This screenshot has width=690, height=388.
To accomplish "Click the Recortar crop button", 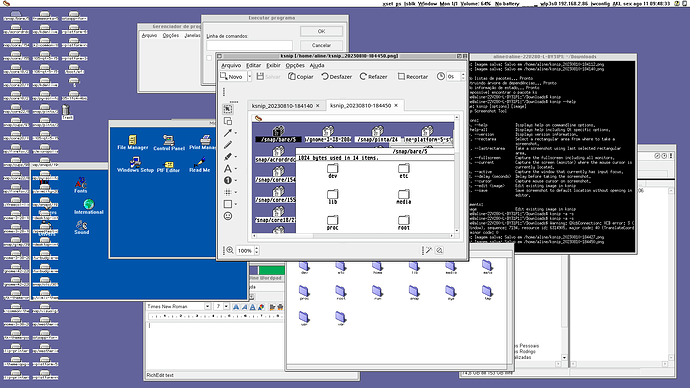I will click(x=413, y=77).
